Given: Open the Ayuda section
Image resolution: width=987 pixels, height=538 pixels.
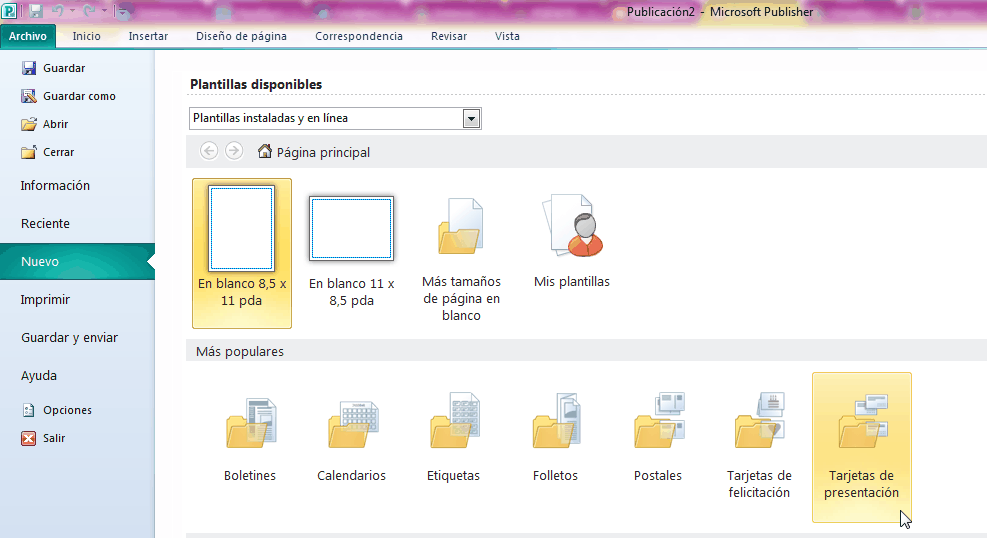Looking at the screenshot, I should [38, 376].
